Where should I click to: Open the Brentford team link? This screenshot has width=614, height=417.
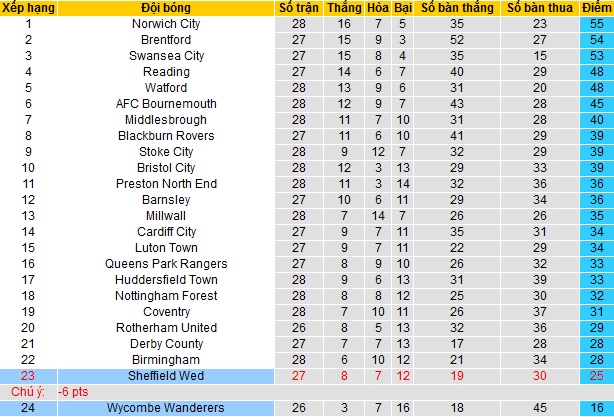click(x=165, y=40)
